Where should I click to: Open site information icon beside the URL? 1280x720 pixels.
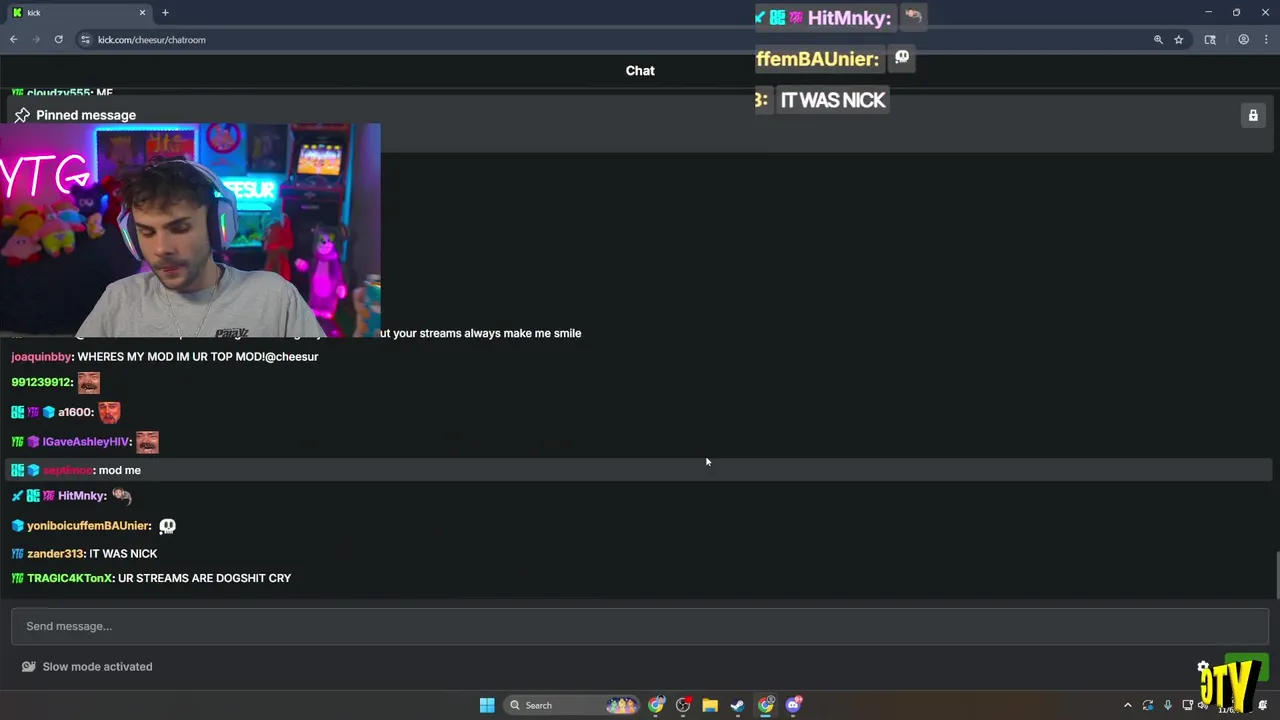pyautogui.click(x=86, y=39)
